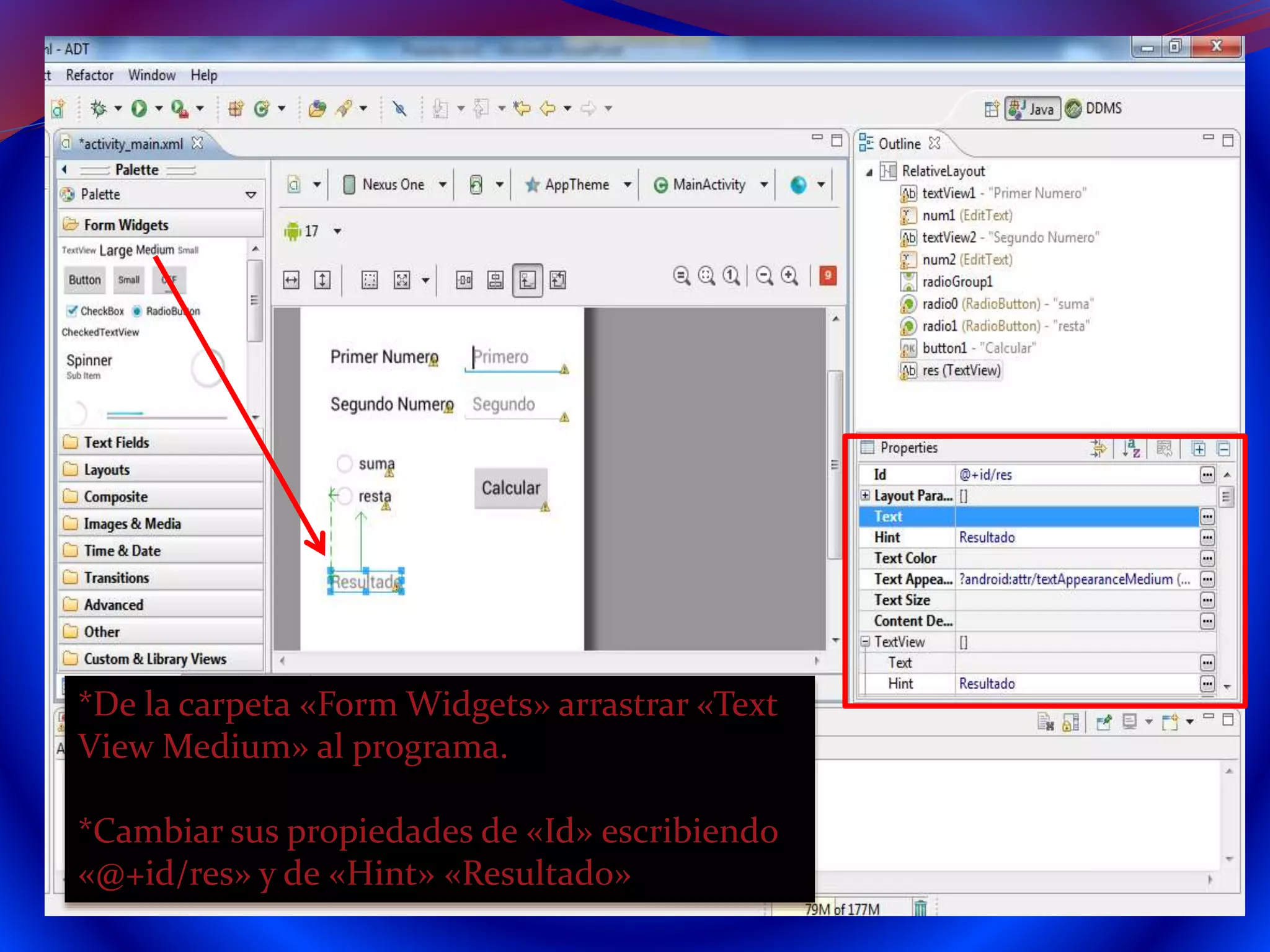The height and width of the screenshot is (952, 1270).
Task: Collapse the RelativeLayout tree node
Action: pos(869,172)
